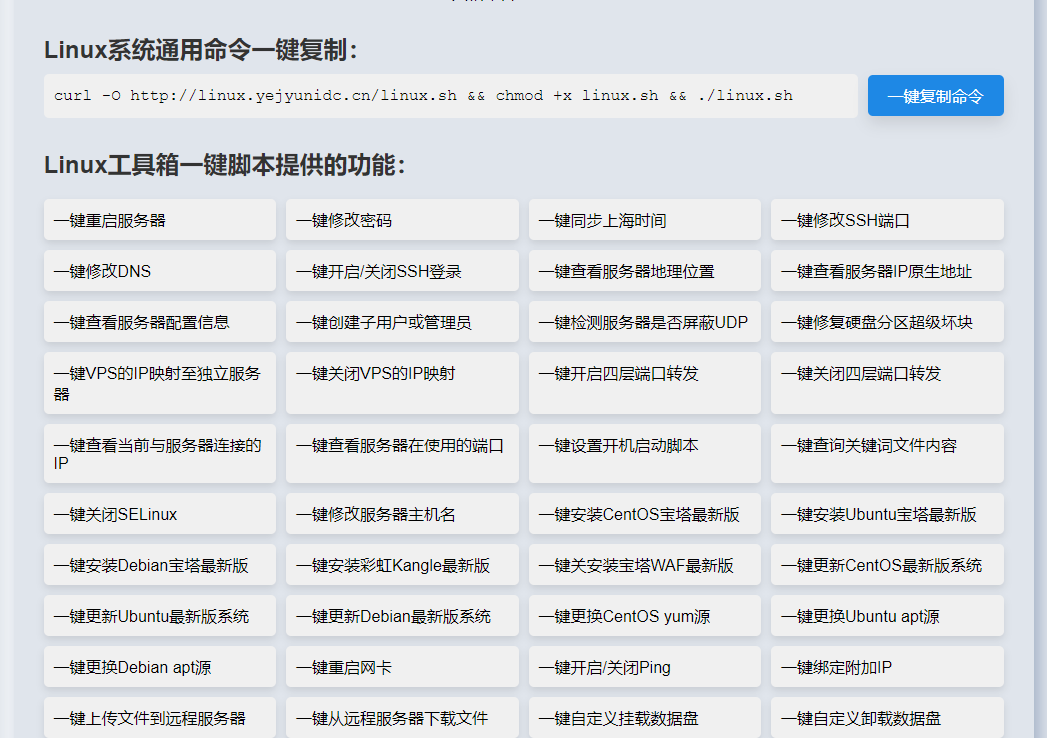Screen dimensions: 1047x738
Task: Select 一键关闭VPS的IP映射 card
Action: click(x=402, y=383)
